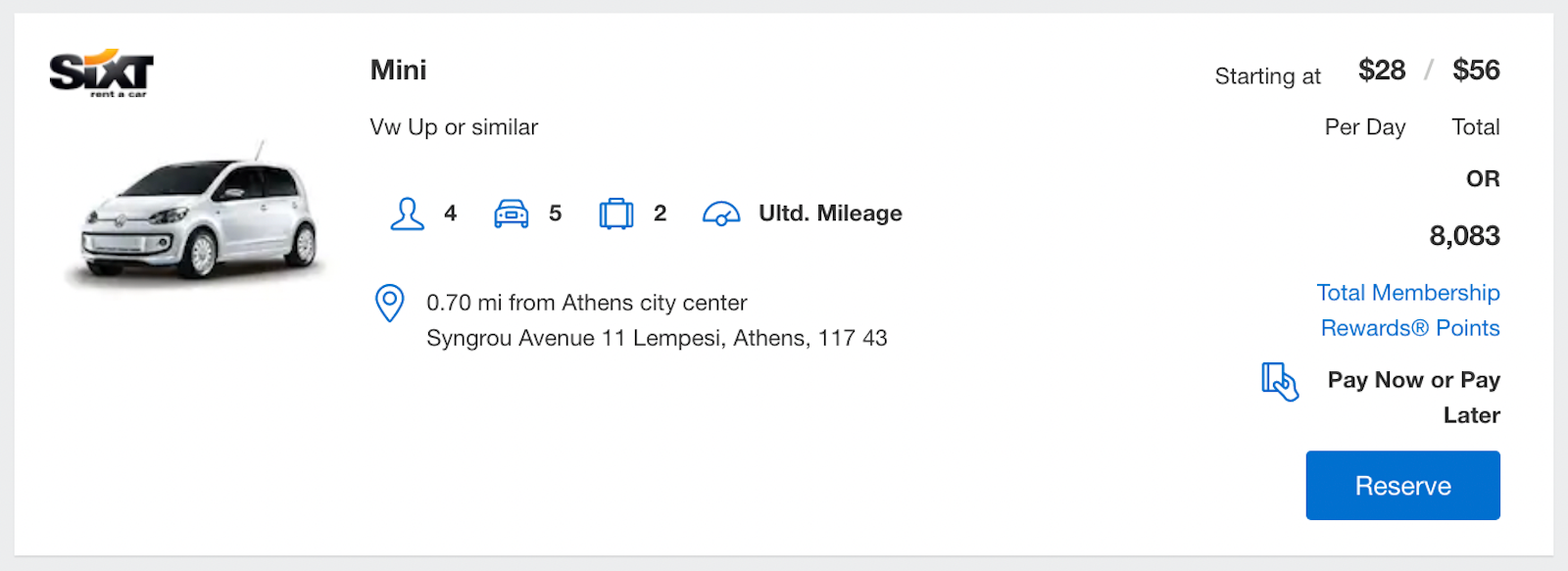Click the passenger count person icon
Image resolution: width=1568 pixels, height=571 pixels.
click(x=407, y=214)
